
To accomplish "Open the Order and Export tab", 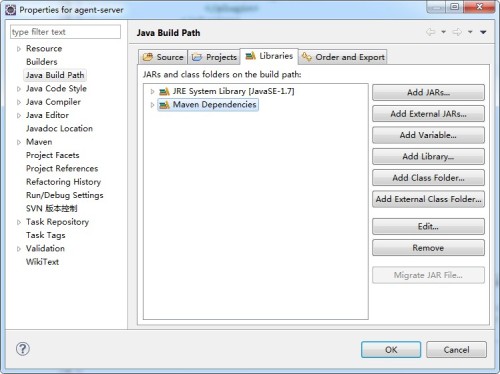I will pos(343,57).
